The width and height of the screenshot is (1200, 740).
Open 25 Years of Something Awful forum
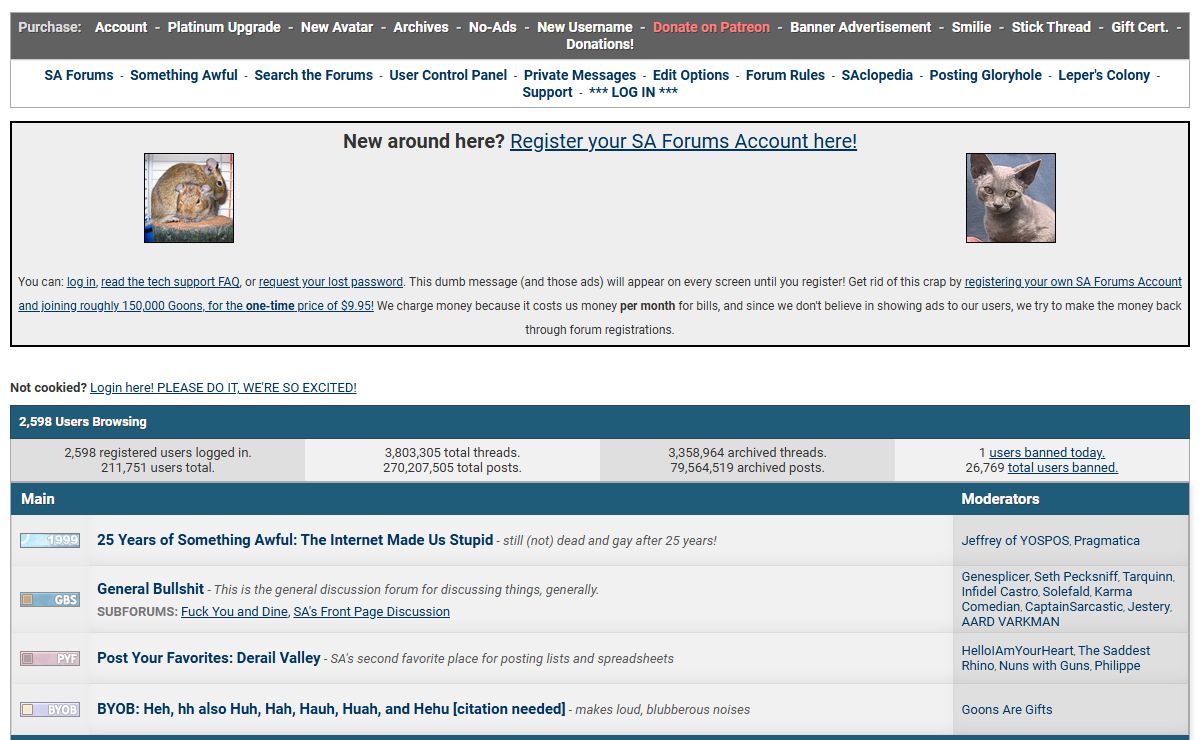tap(295, 540)
